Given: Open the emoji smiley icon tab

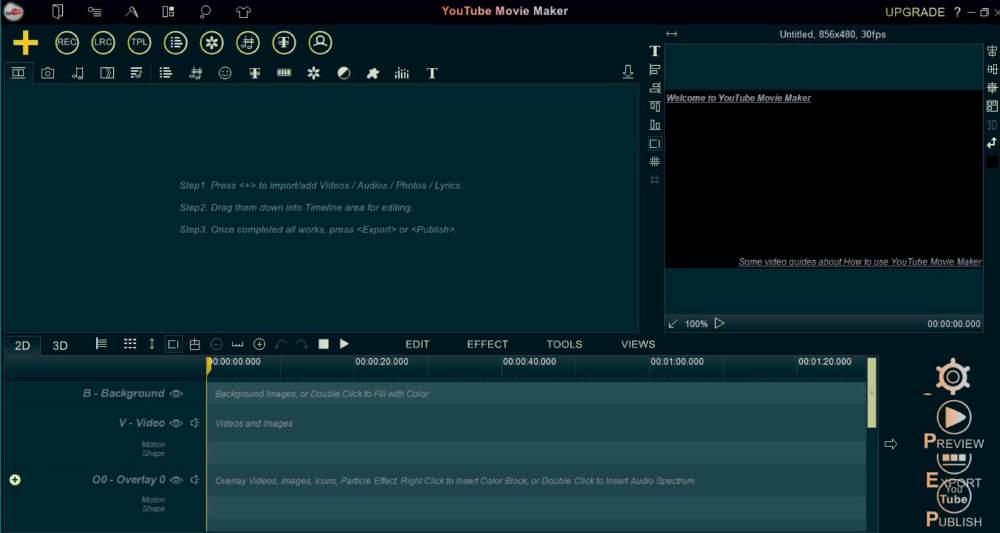Looking at the screenshot, I should [224, 73].
